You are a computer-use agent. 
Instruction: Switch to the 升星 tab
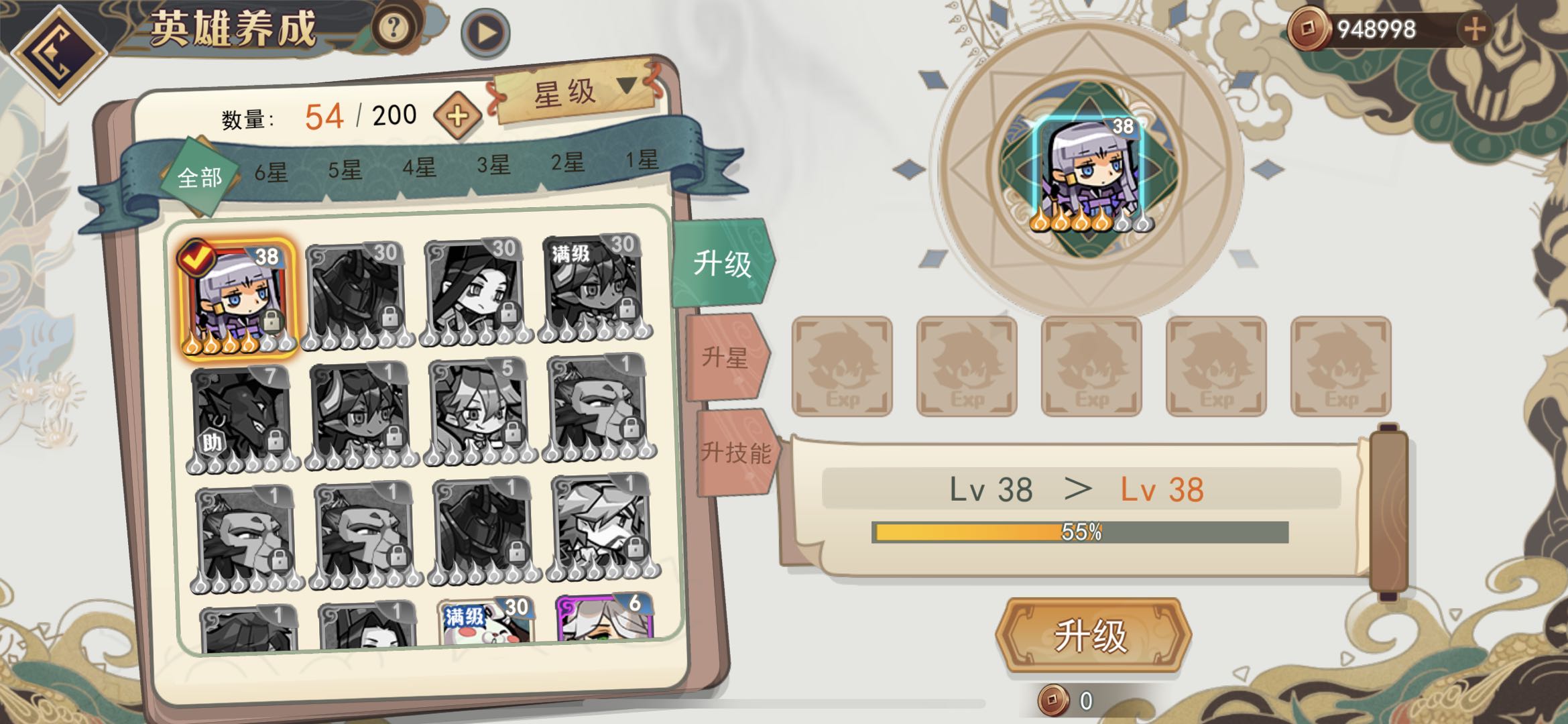[726, 357]
